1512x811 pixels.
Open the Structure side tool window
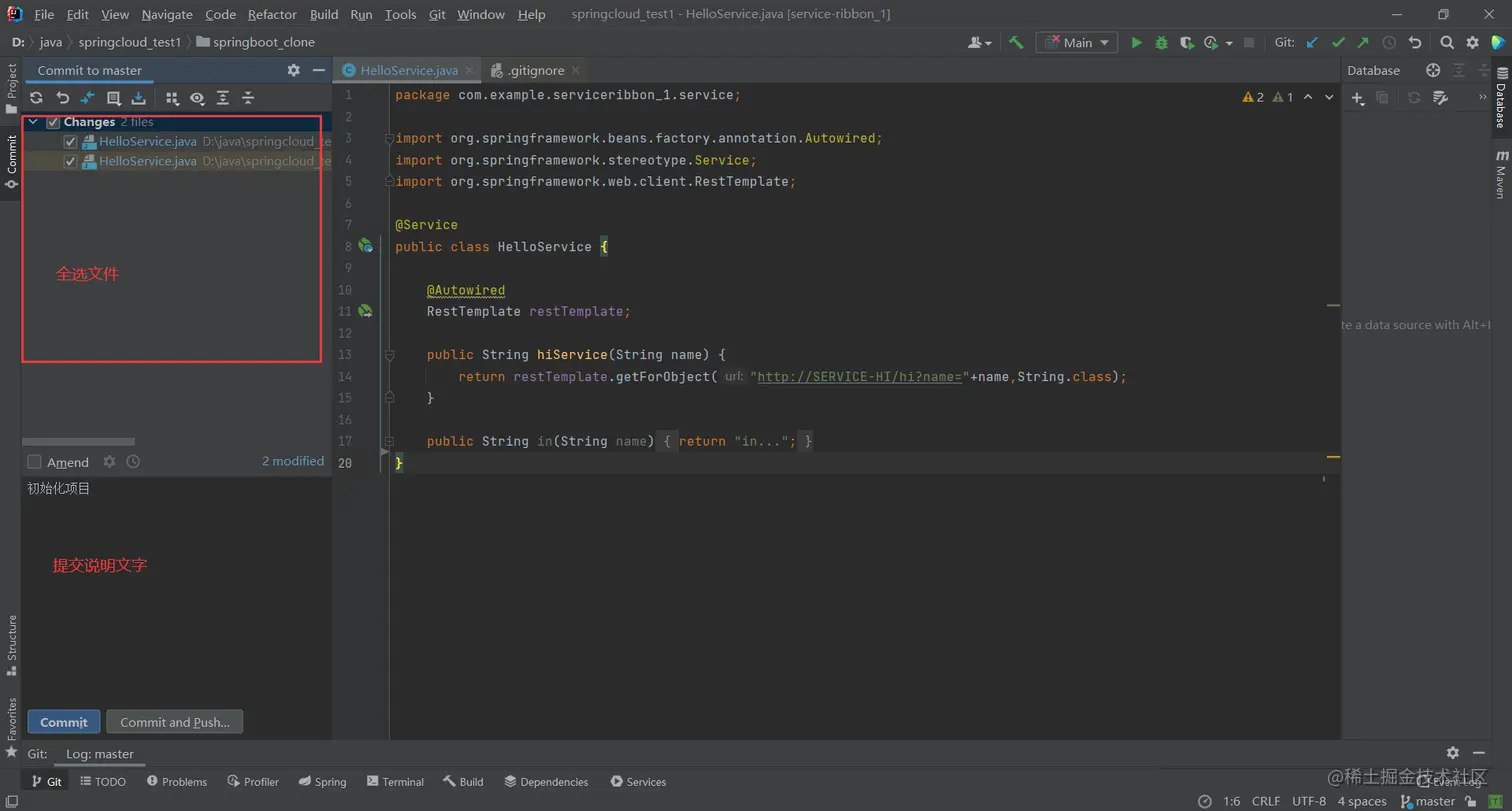(x=12, y=645)
